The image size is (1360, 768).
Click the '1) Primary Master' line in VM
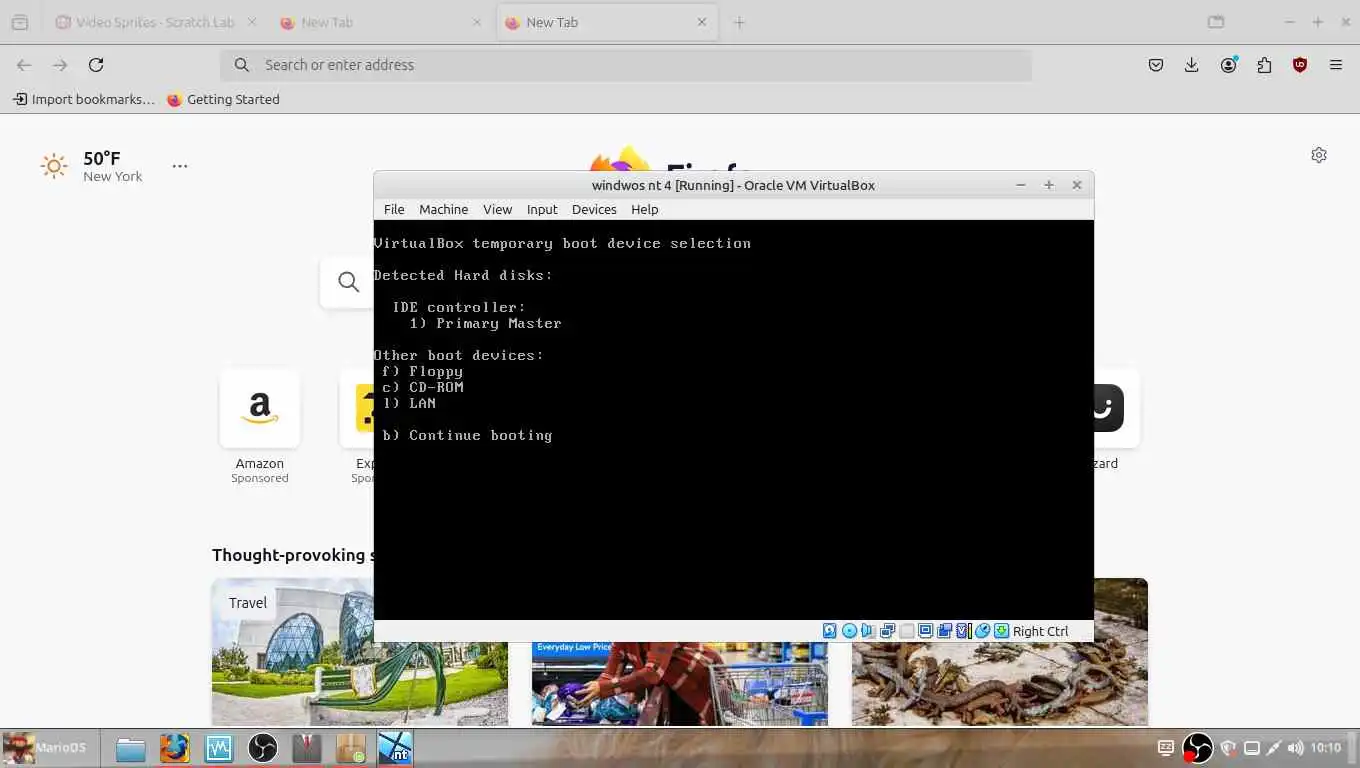(x=485, y=323)
